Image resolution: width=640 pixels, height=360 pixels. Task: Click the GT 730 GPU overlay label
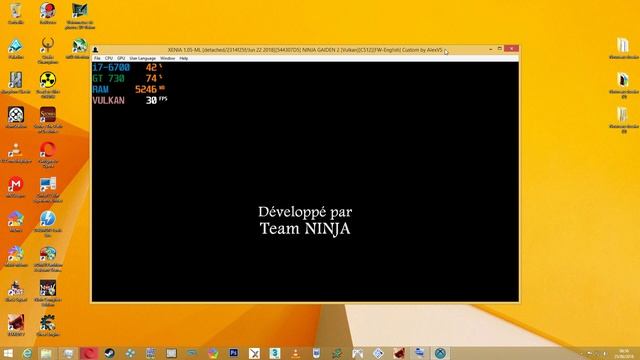point(109,78)
